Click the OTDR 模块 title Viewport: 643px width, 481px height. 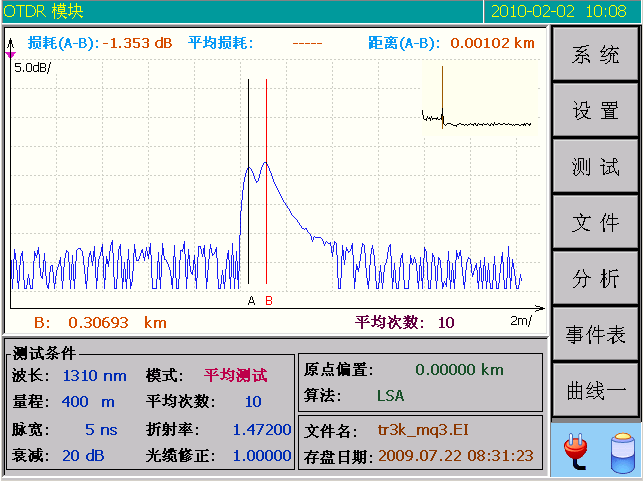pos(43,11)
